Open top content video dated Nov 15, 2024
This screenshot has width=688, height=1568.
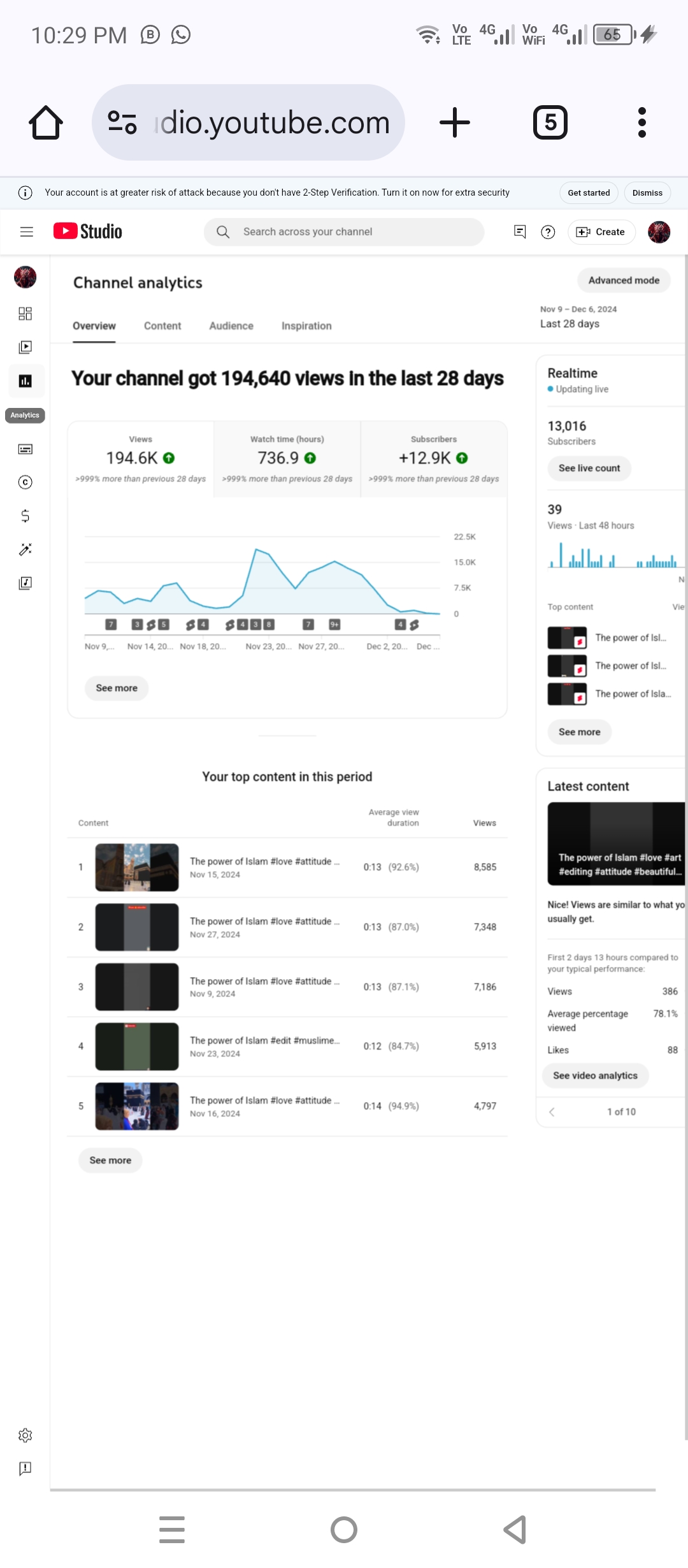[x=287, y=867]
